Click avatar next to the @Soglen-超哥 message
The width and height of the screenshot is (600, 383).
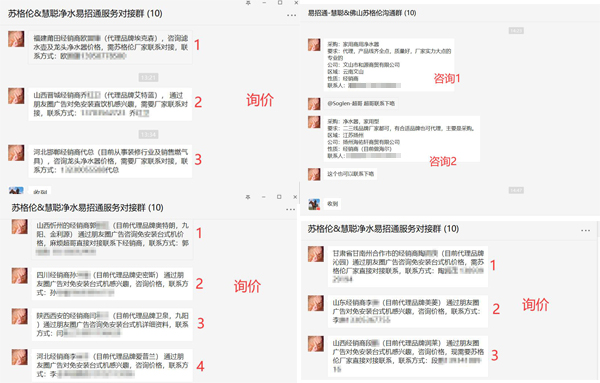click(x=314, y=104)
